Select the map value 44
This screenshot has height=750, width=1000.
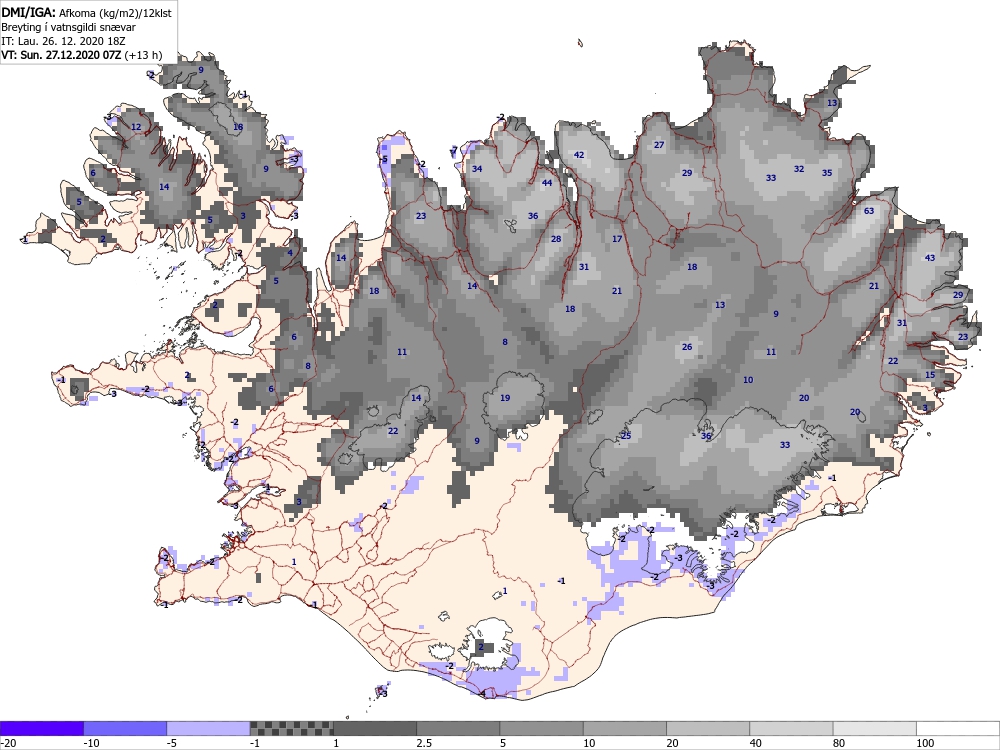[547, 183]
